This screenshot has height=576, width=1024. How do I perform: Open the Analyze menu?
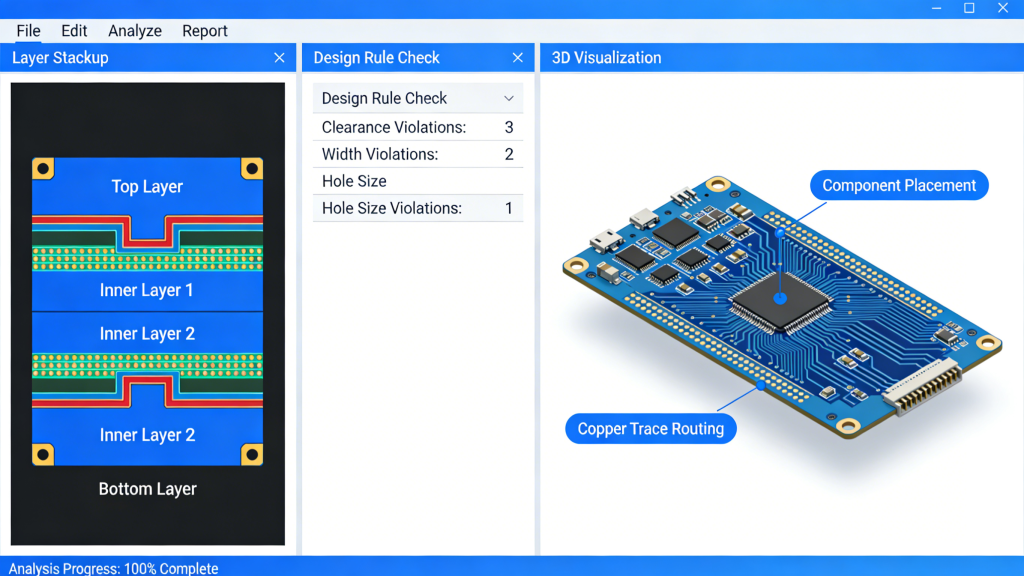134,31
